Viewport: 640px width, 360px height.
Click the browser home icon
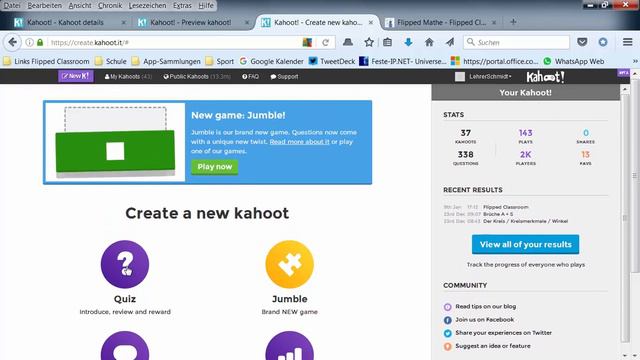pyautogui.click(x=429, y=42)
